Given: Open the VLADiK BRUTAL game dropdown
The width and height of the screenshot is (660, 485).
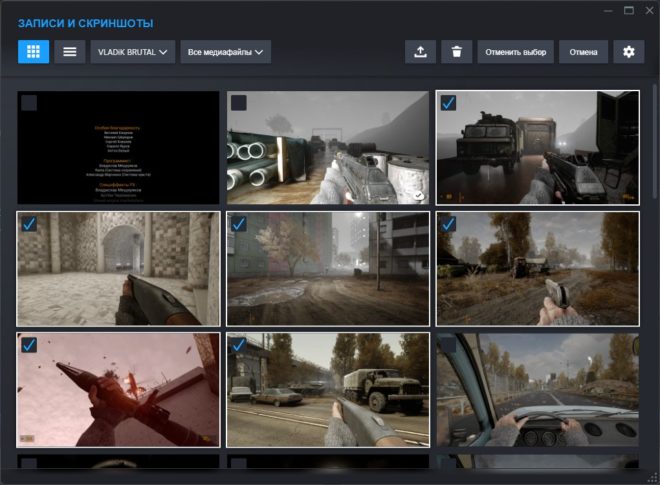Looking at the screenshot, I should coord(133,52).
